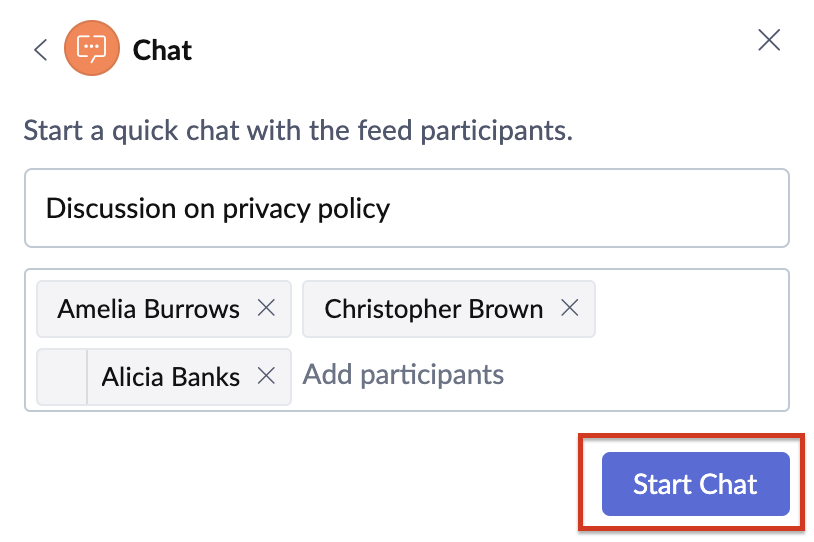Screen dimensions: 814x542
Task: Remove Alicia Banks from participants
Action: 266,376
